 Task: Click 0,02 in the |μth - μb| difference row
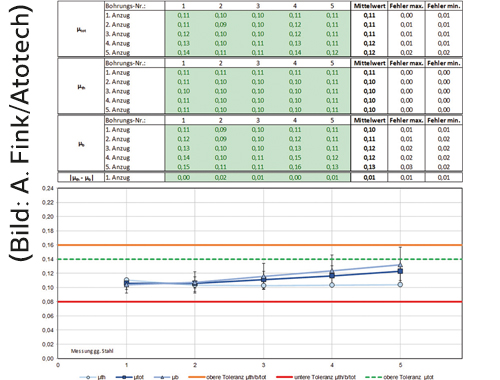[221, 178]
